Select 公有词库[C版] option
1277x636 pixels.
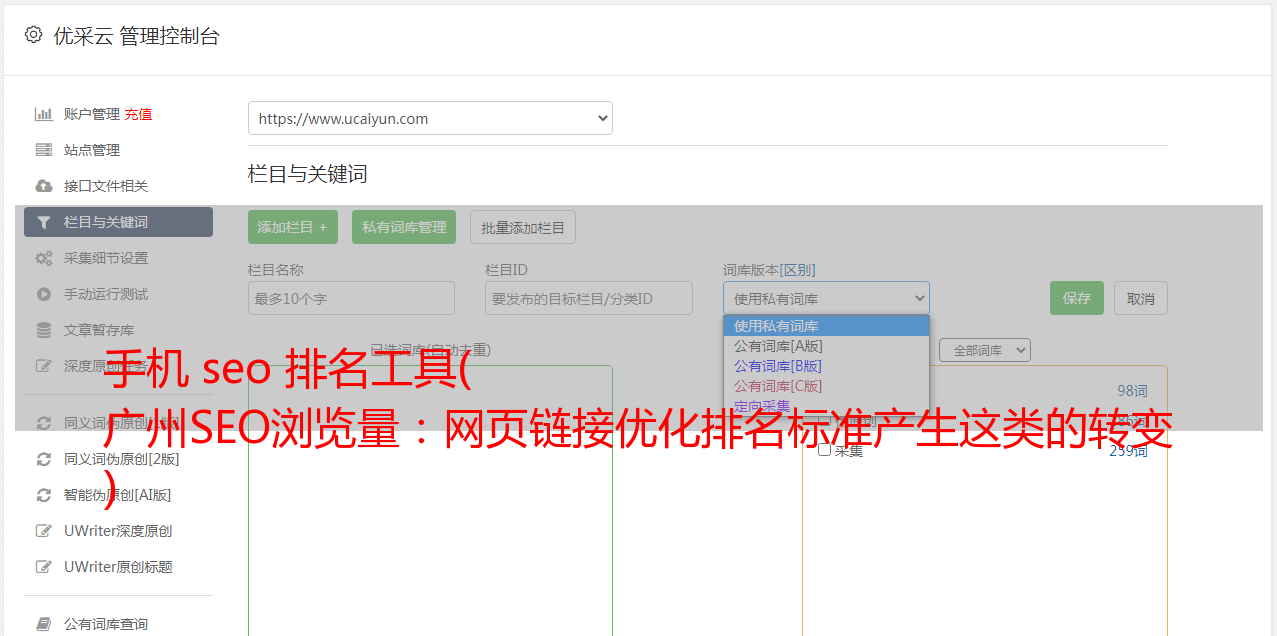[826, 386]
